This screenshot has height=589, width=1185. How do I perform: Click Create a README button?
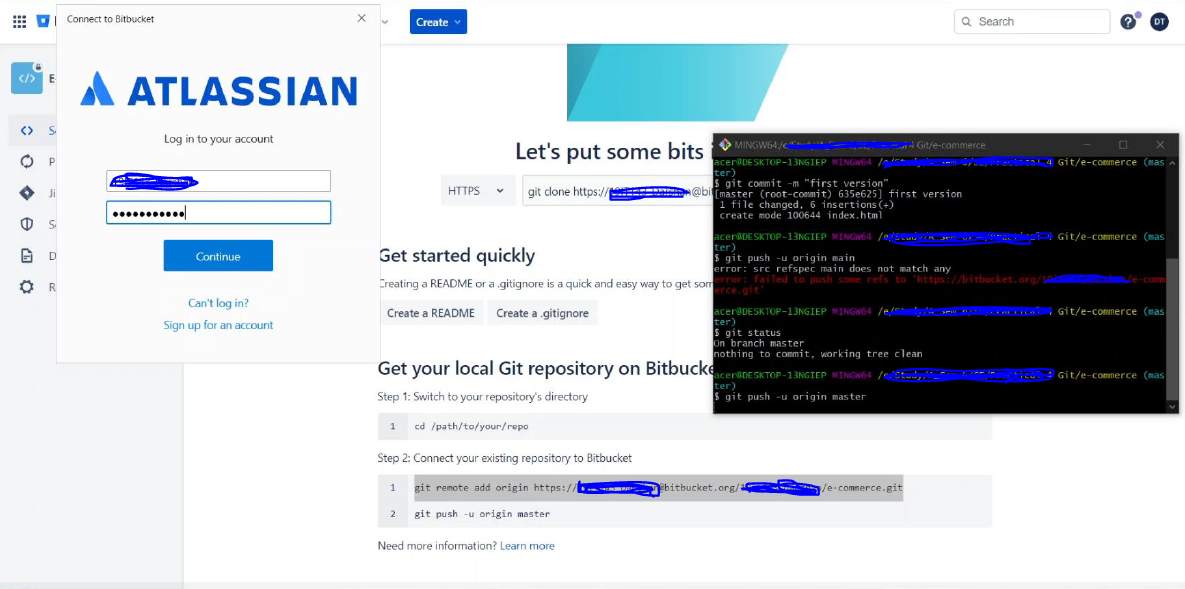click(431, 313)
